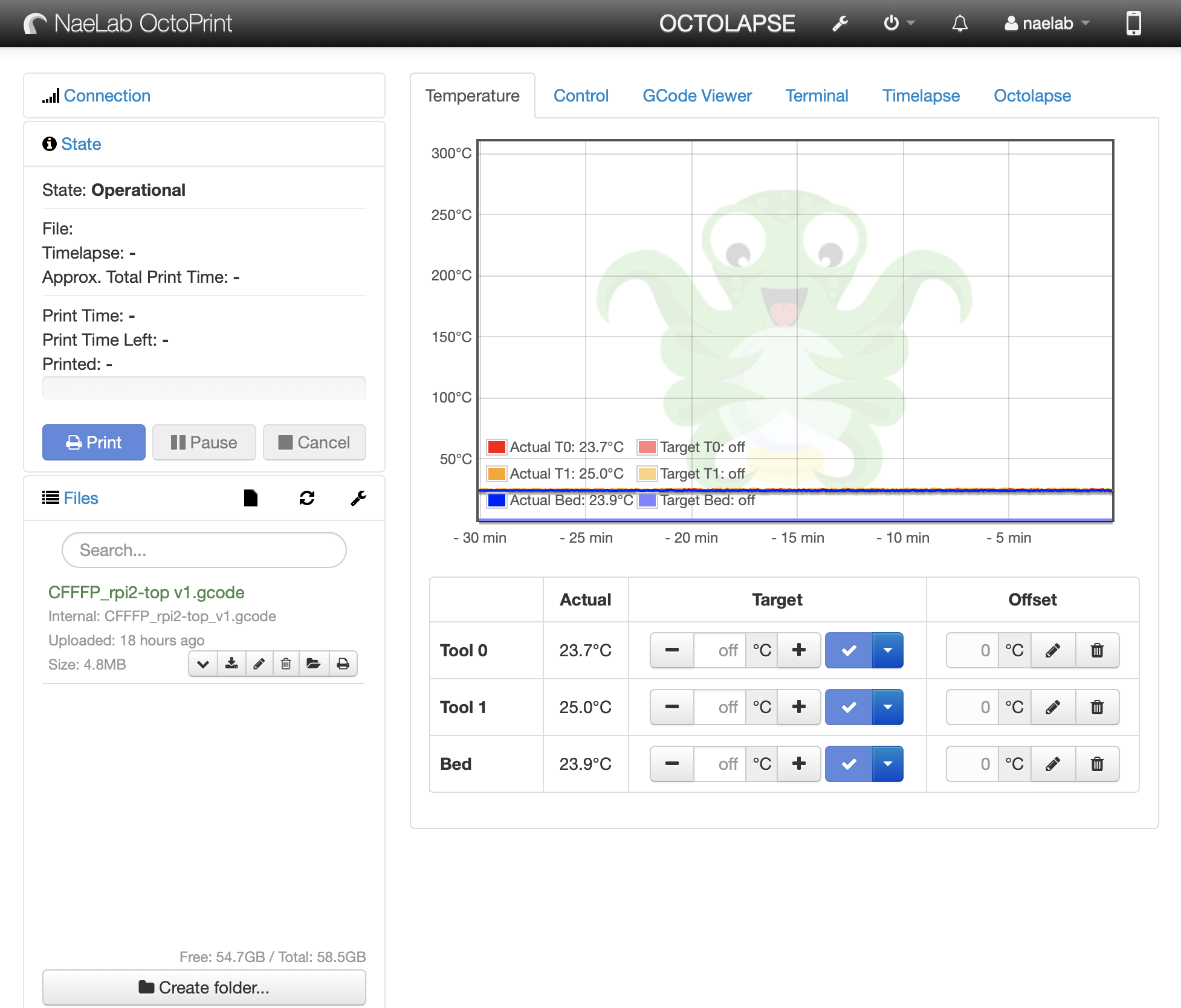The image size is (1181, 1008).
Task: Download the CFFFP_rpi2-top gcode file
Action: [x=231, y=664]
